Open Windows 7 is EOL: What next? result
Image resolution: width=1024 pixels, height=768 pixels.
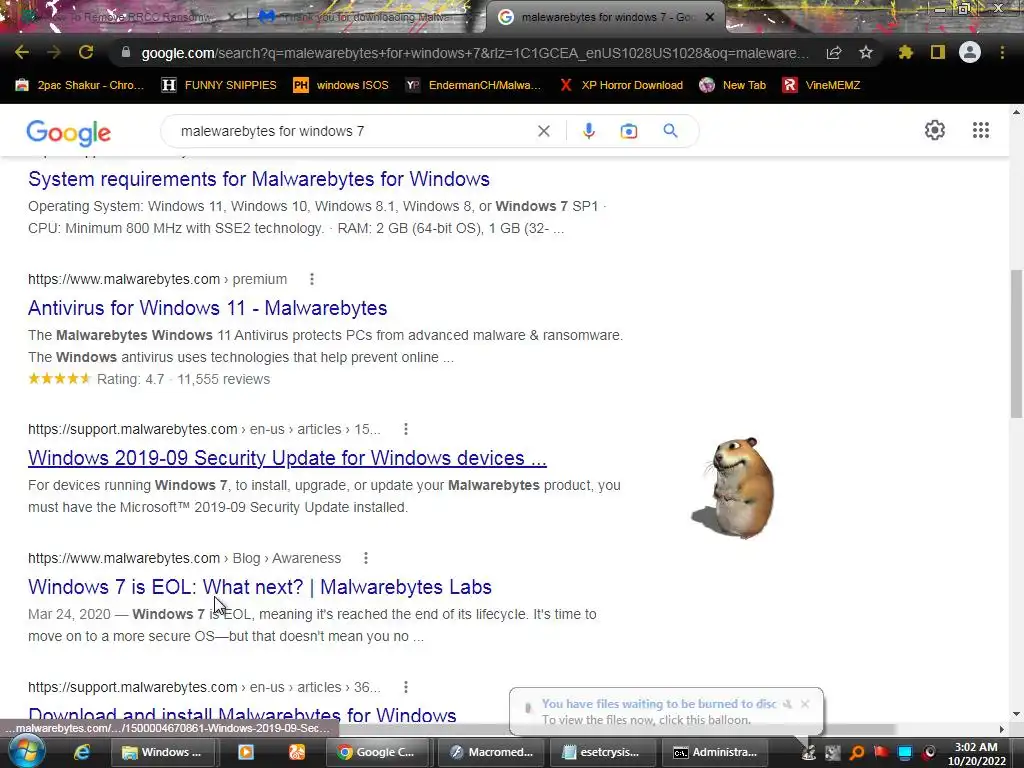[x=260, y=587]
